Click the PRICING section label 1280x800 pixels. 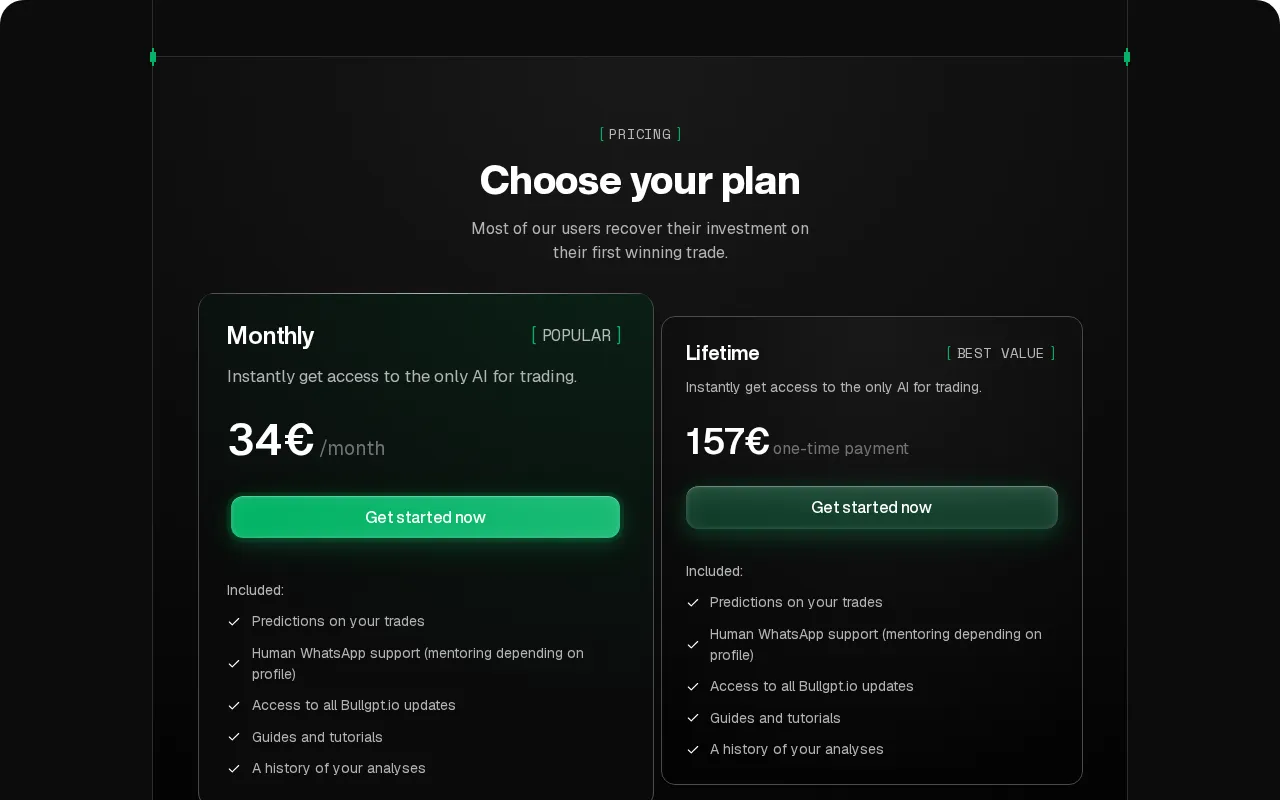(x=640, y=134)
